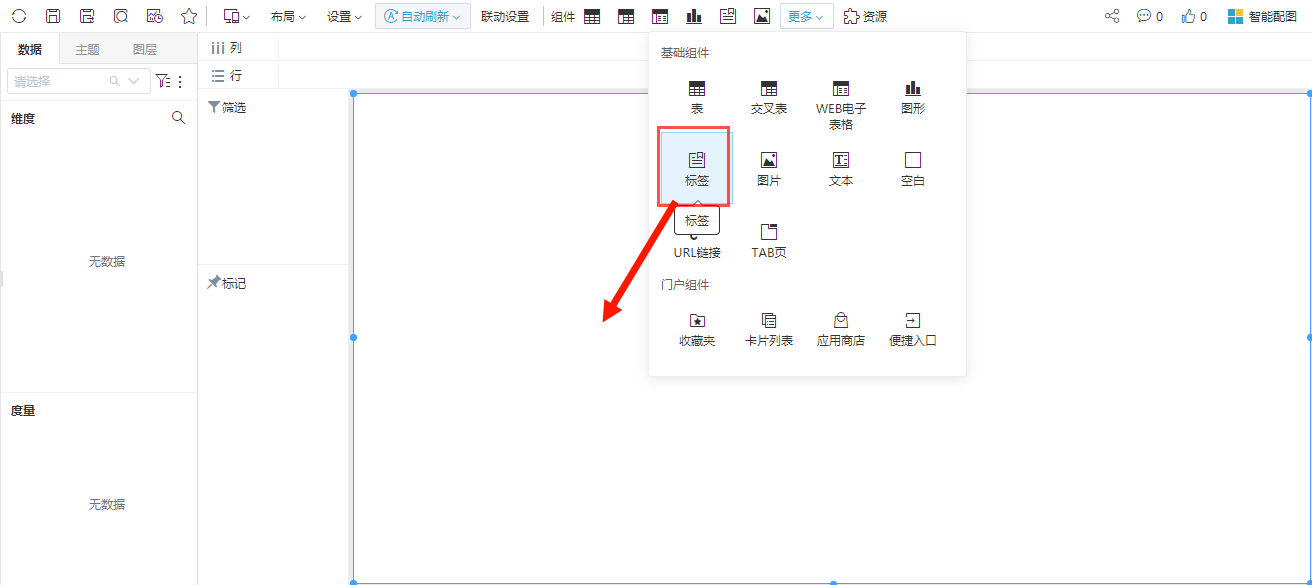The height and width of the screenshot is (585, 1312).
Task: Select 标签 in the components menu
Action: pyautogui.click(x=697, y=169)
